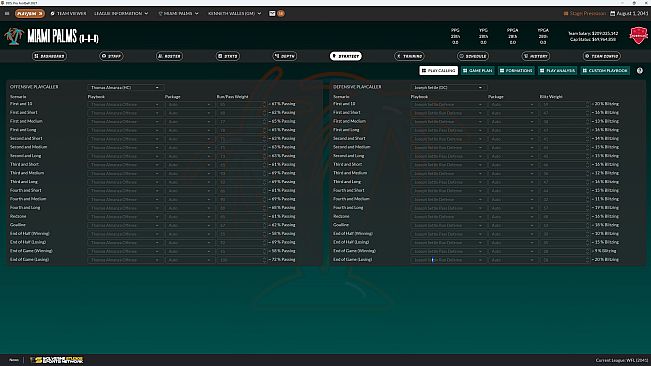
Task: Click the Team Salary text
Action: point(593,33)
